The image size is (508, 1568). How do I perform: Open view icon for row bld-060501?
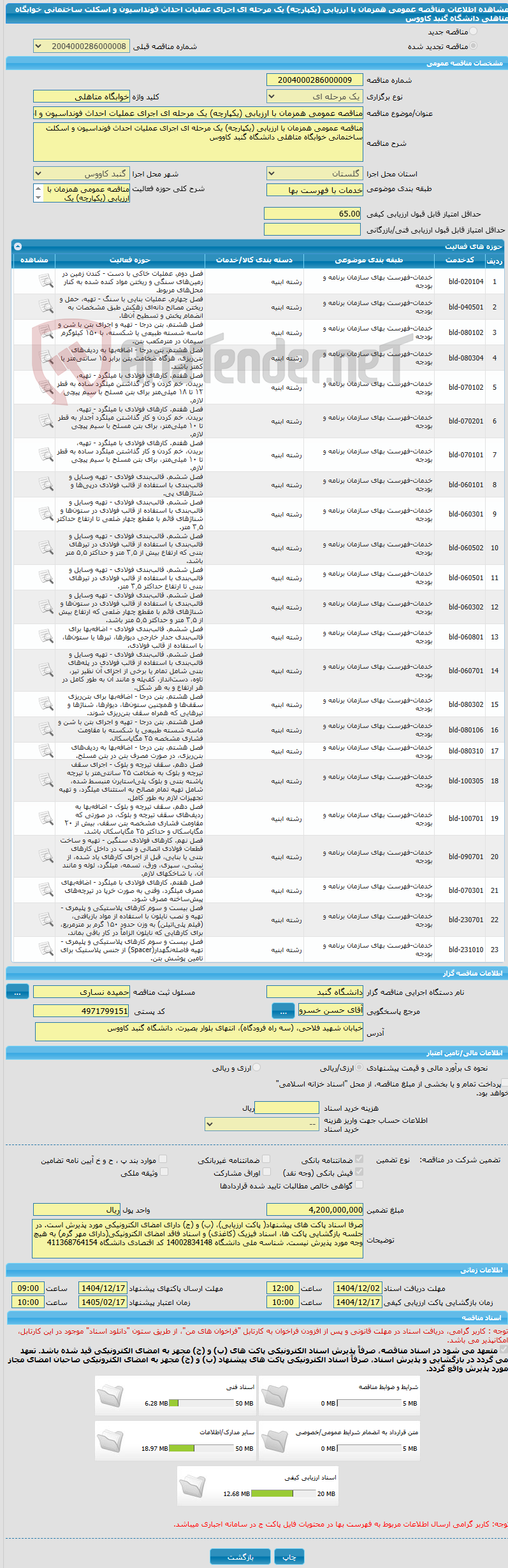click(x=46, y=578)
